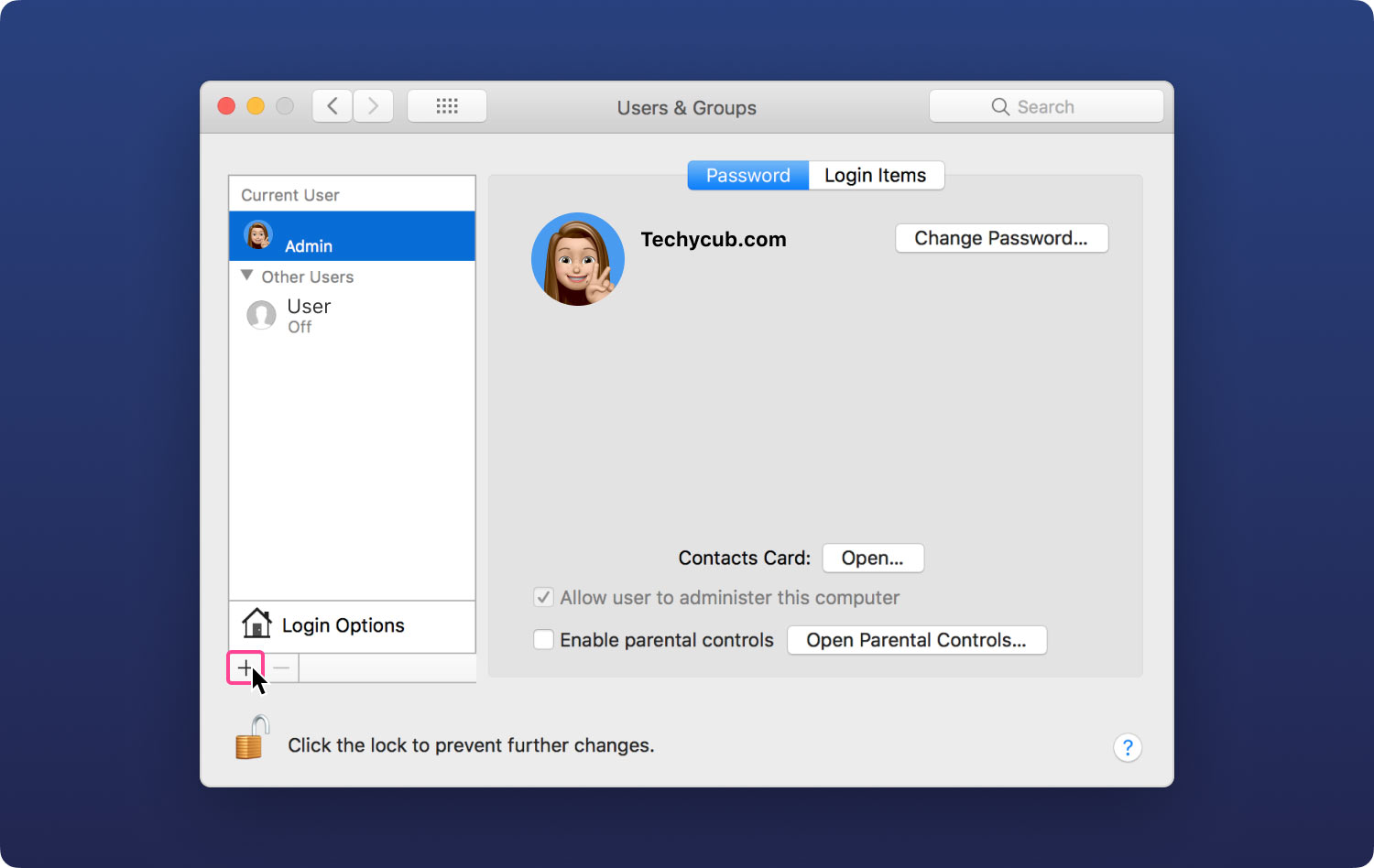Close the Users & Groups window
1374x868 pixels.
pos(226,106)
